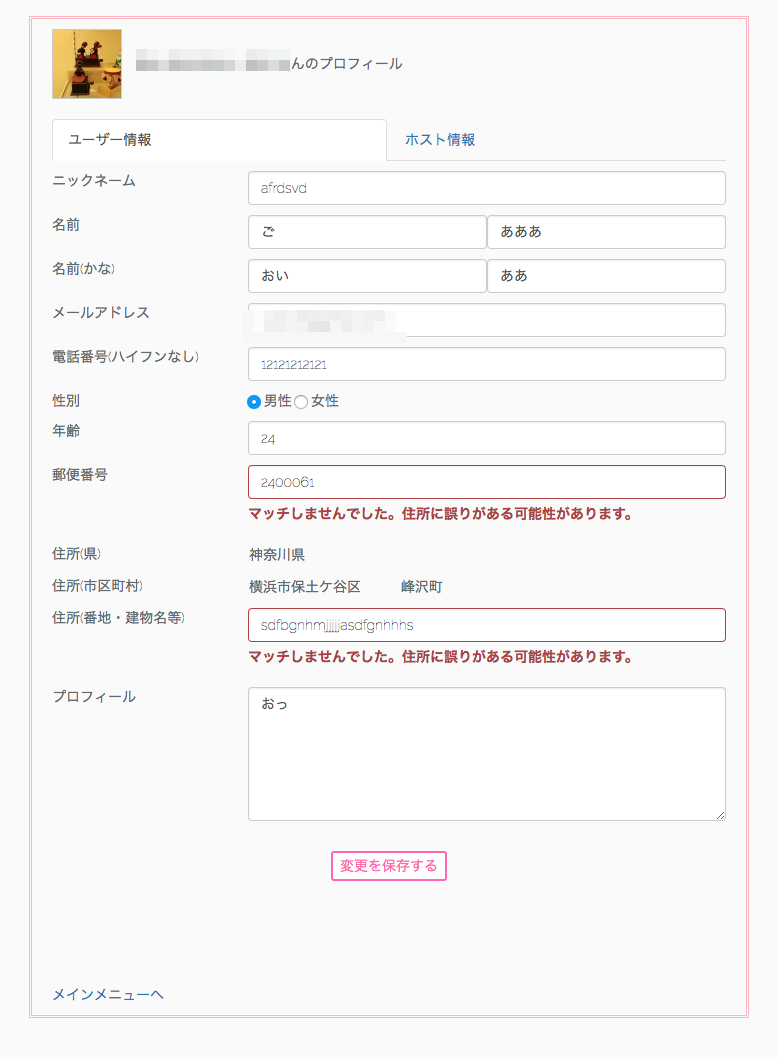Select the 男性 radio button
Image resolution: width=777 pixels, height=1059 pixels.
point(254,402)
